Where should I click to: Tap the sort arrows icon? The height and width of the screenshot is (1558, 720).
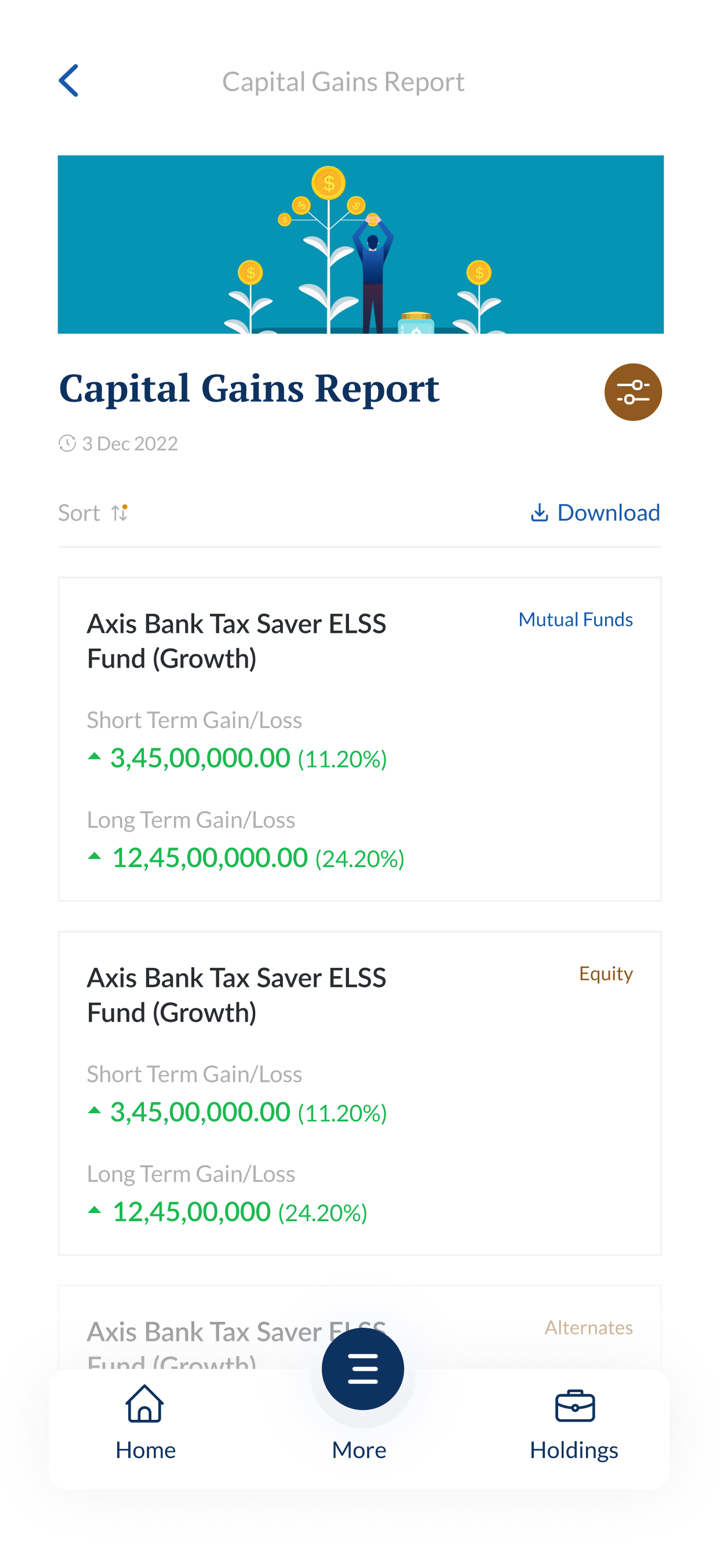point(119,513)
